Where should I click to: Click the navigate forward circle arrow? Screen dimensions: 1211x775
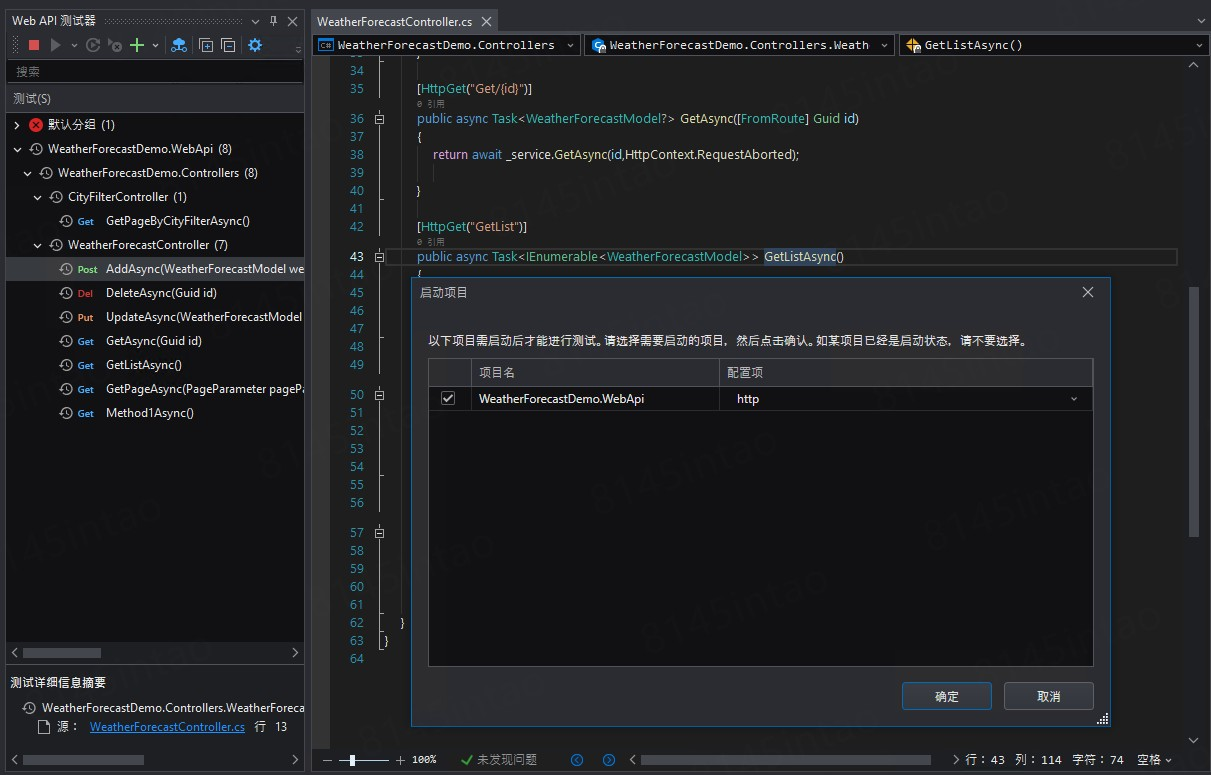point(608,760)
